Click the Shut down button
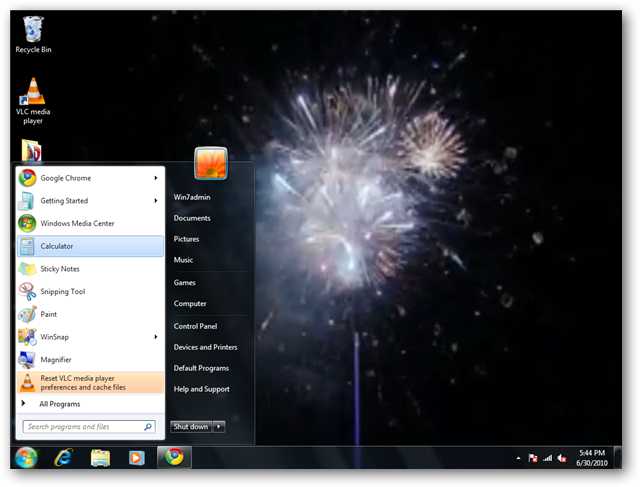 [x=191, y=427]
